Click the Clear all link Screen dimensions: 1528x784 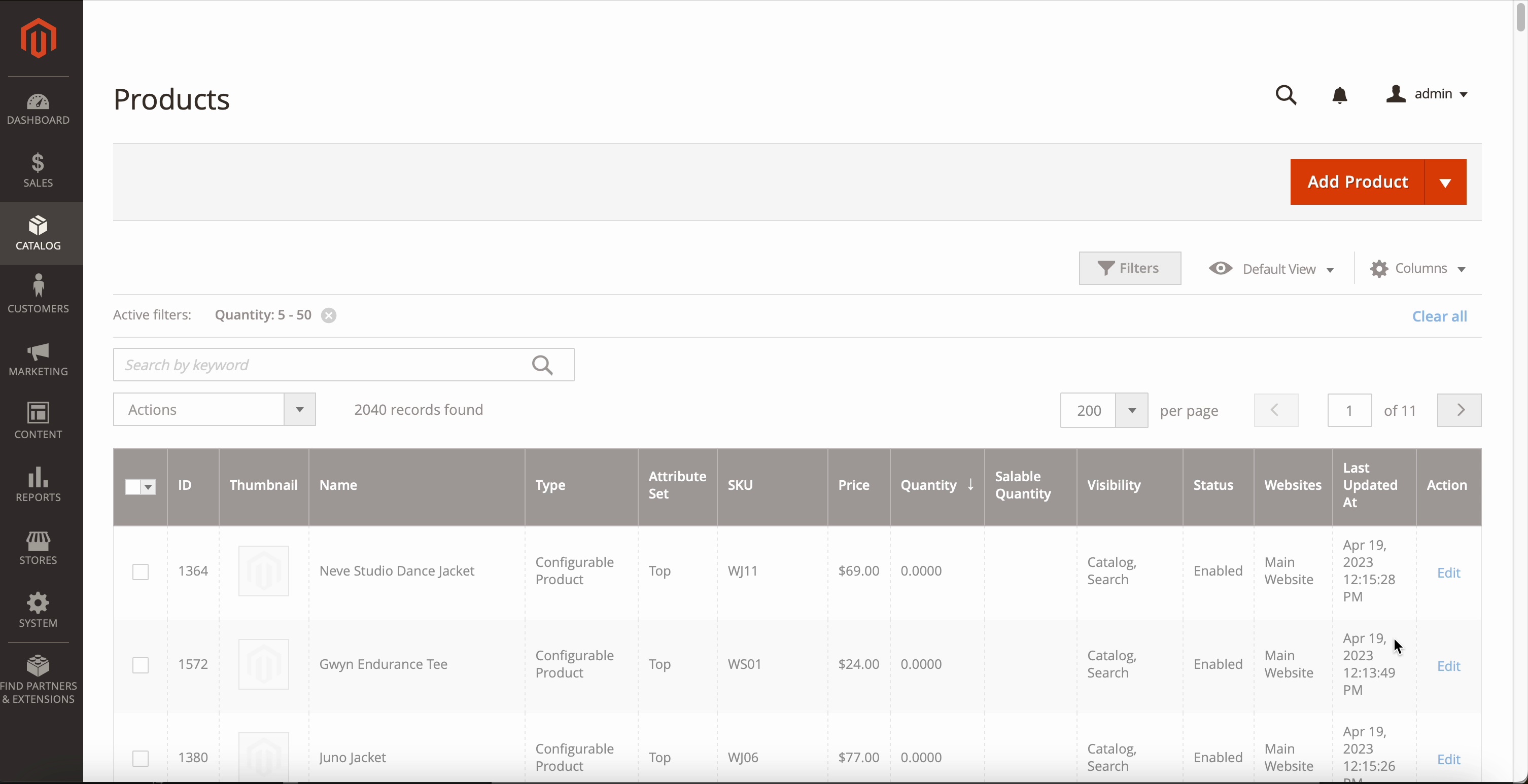[1439, 316]
